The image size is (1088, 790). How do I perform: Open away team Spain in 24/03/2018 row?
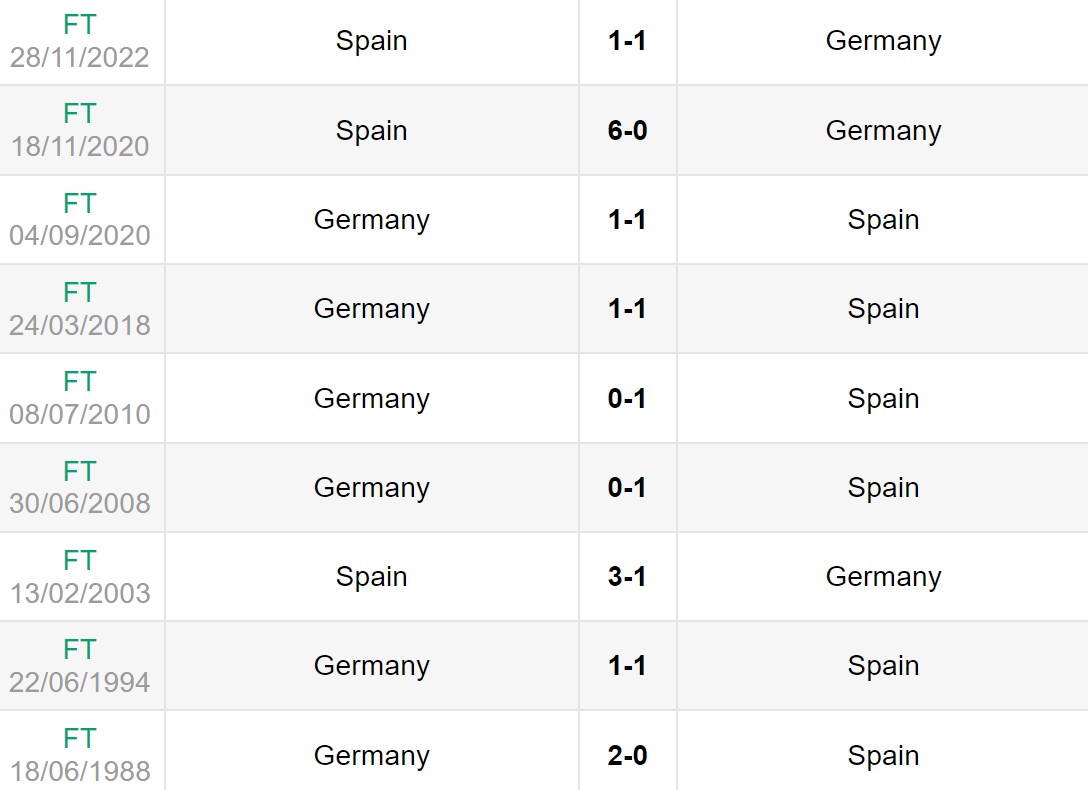(883, 309)
